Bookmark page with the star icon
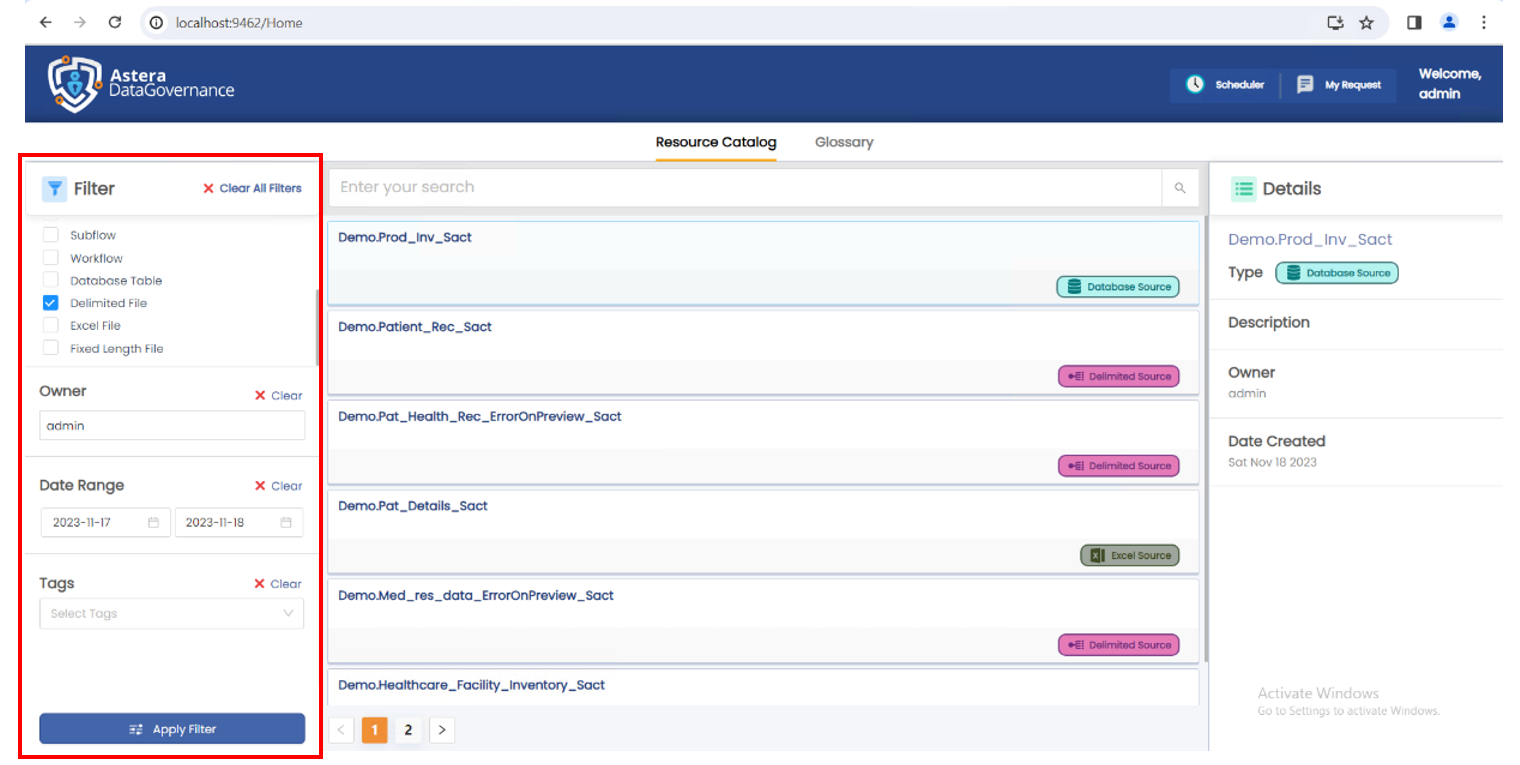This screenshot has width=1520, height=765. coord(1366,22)
